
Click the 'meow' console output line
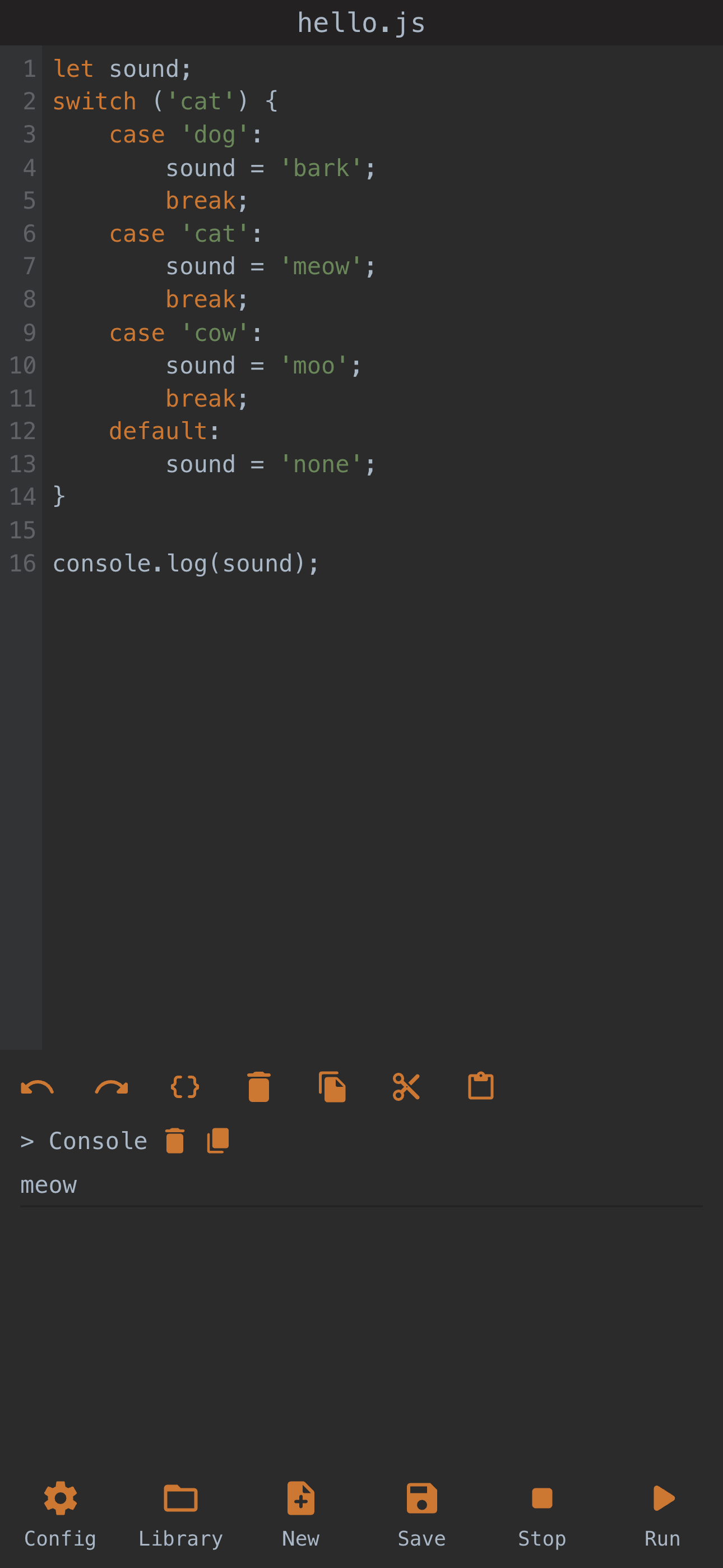pyautogui.click(x=49, y=1185)
